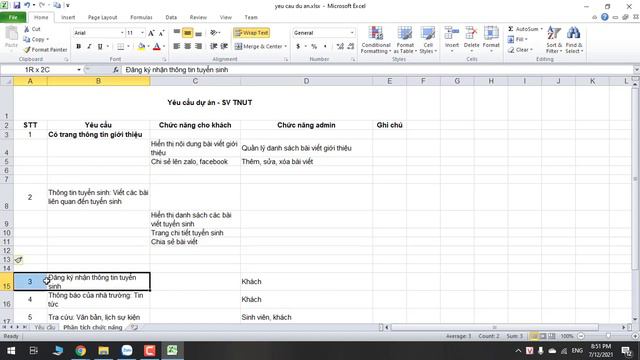Set Bottom Align for cells
This screenshot has height=360, width=640.
199,33
